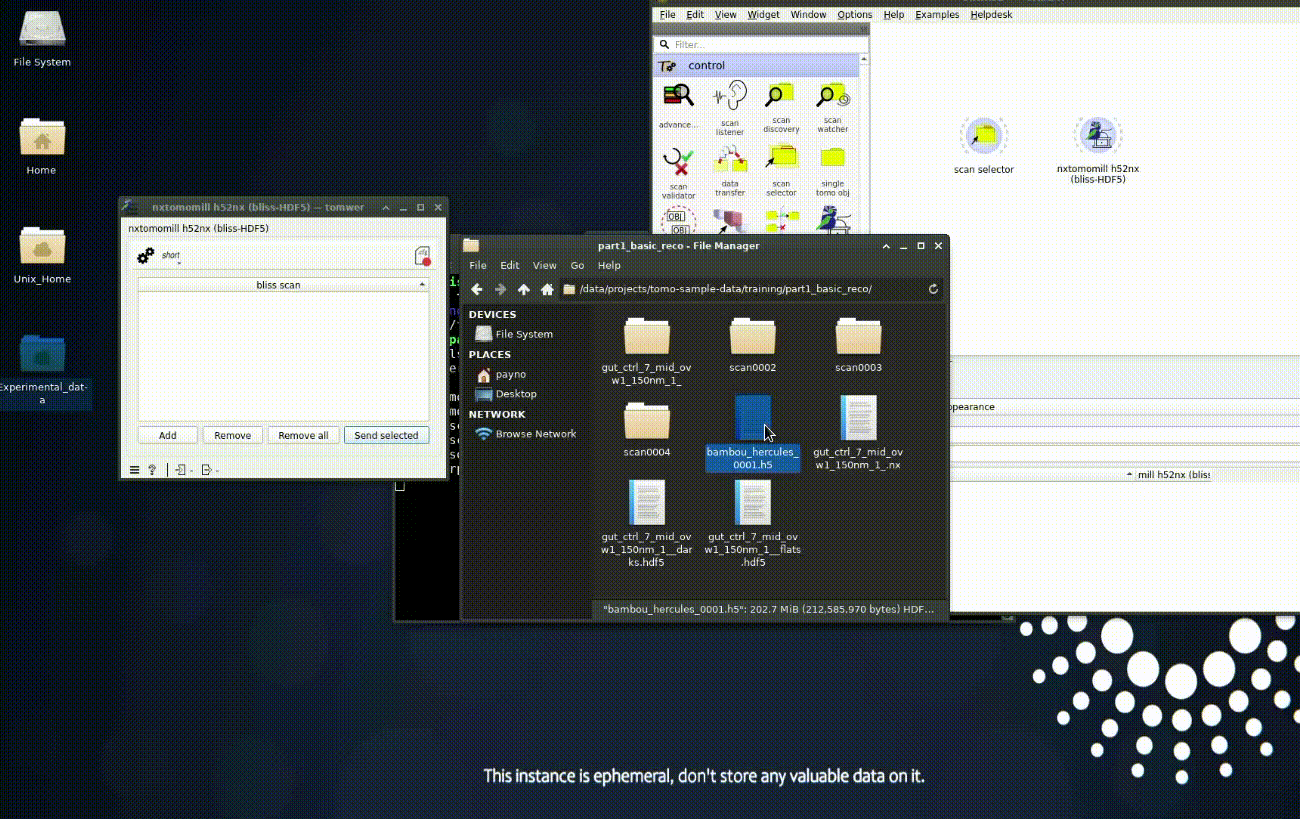The width and height of the screenshot is (1300, 819).
Task: Click the scan selector node on the canvas
Action: click(984, 136)
